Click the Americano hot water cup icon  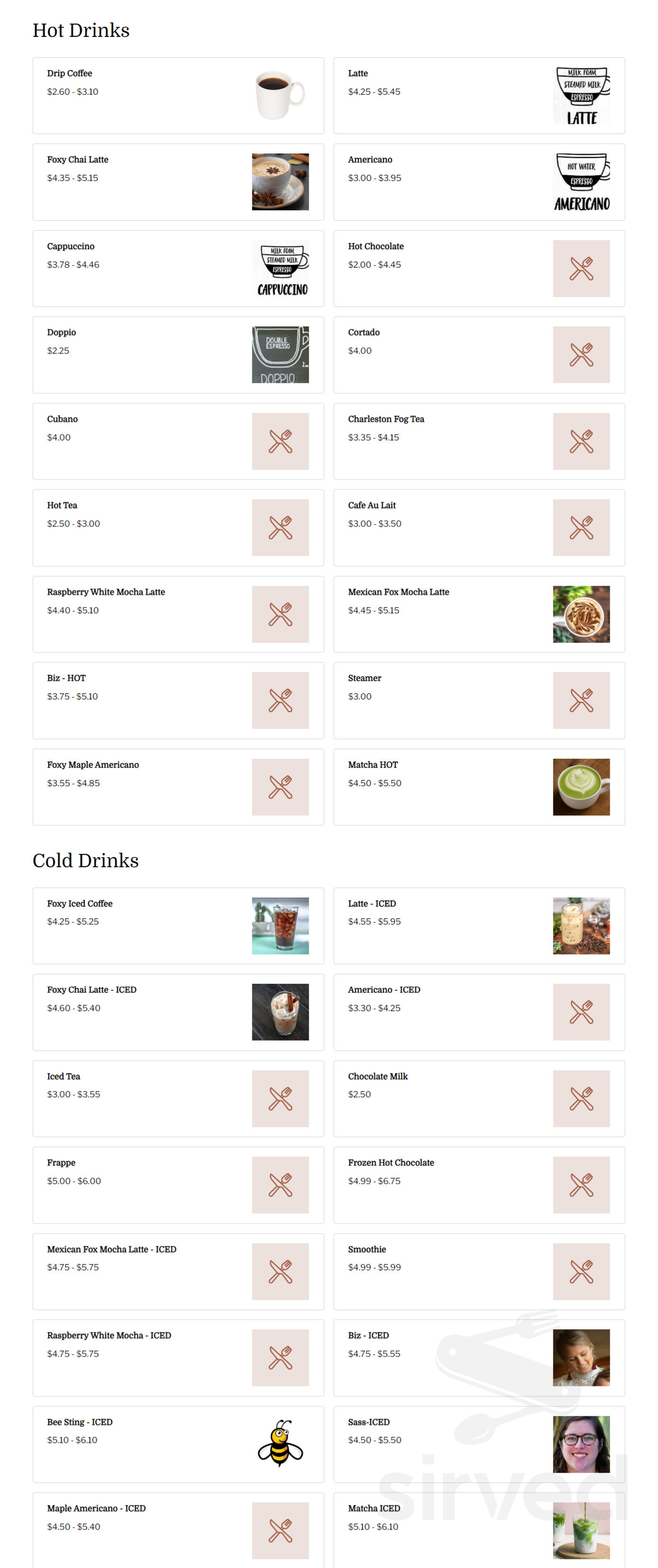pyautogui.click(x=582, y=181)
